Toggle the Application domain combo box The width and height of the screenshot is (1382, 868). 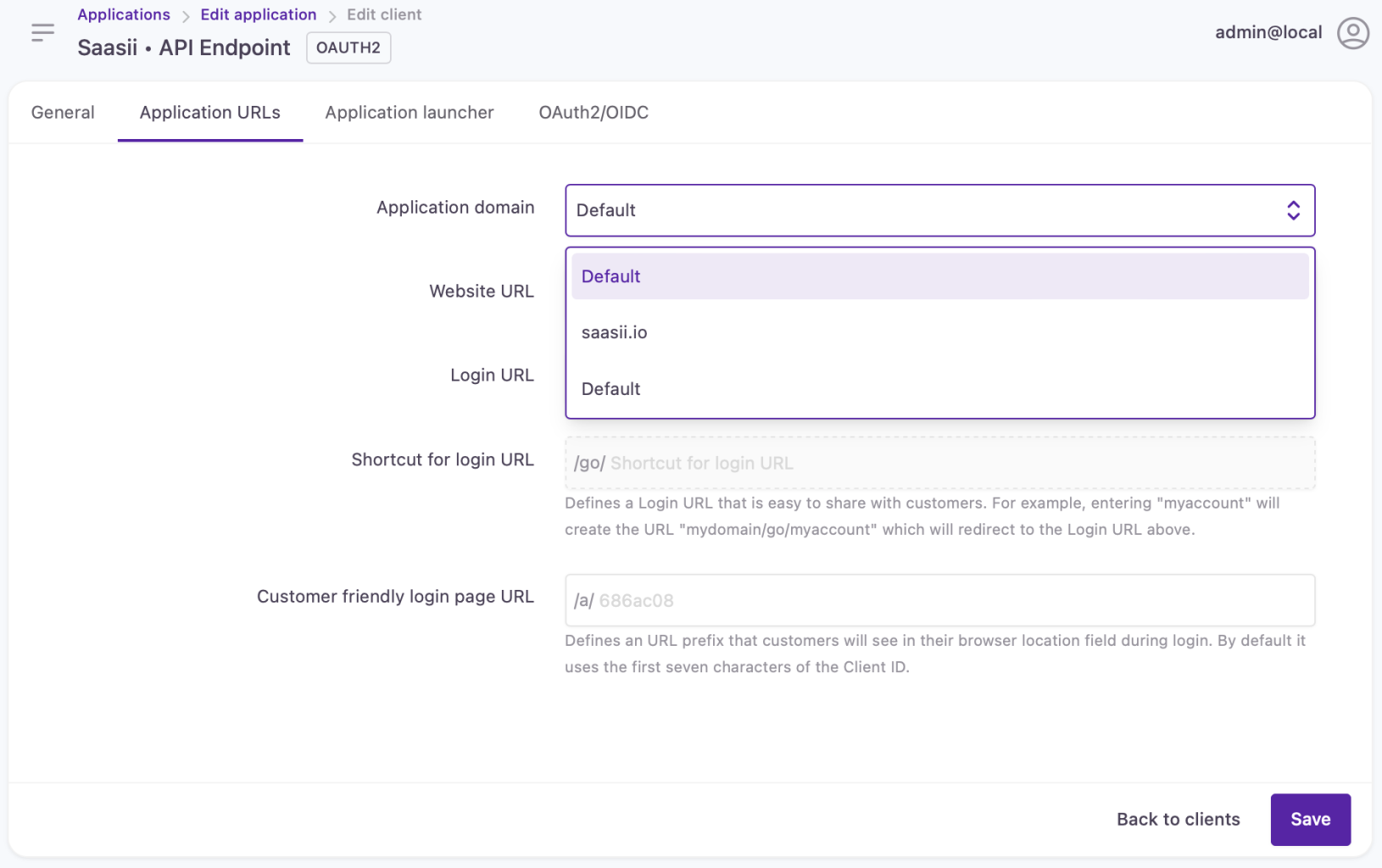pos(939,210)
